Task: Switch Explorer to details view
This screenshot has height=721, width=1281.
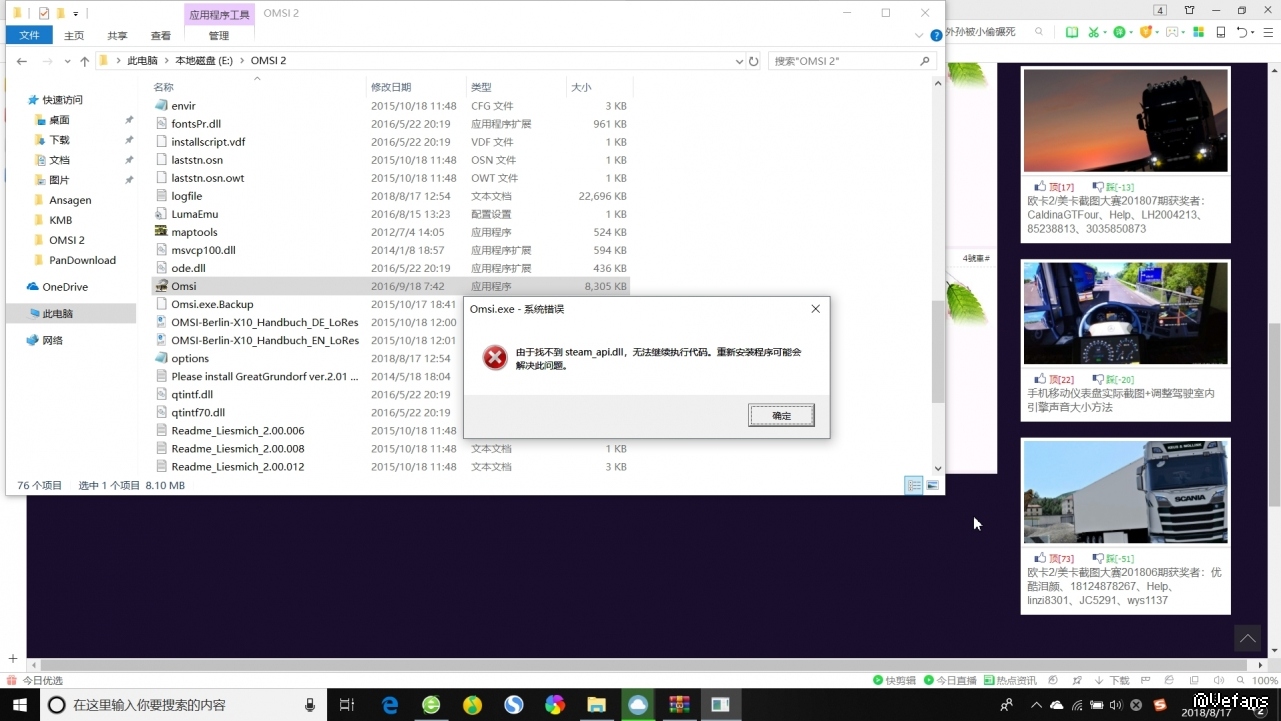Action: coord(913,485)
